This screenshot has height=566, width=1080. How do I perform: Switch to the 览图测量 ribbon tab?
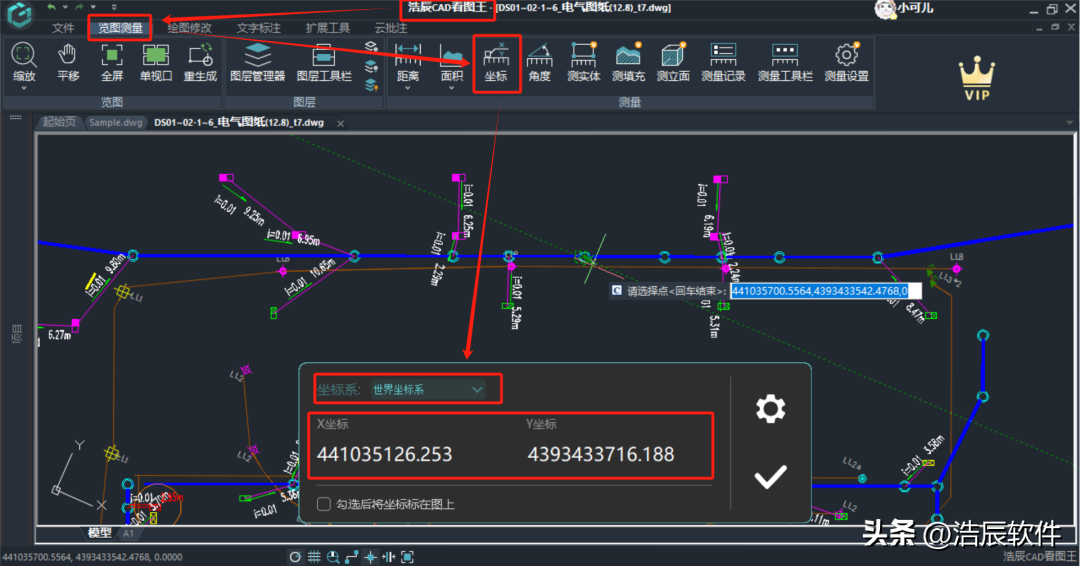120,28
